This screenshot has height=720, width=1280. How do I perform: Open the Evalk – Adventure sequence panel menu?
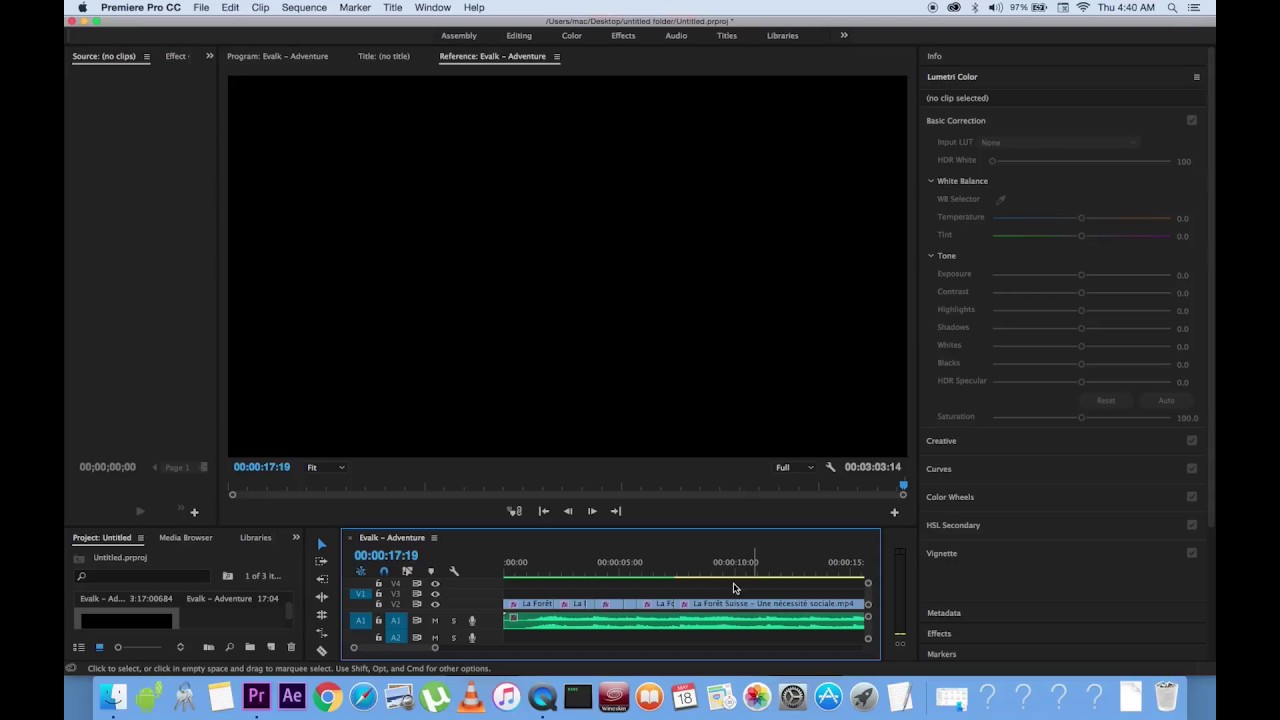point(434,538)
